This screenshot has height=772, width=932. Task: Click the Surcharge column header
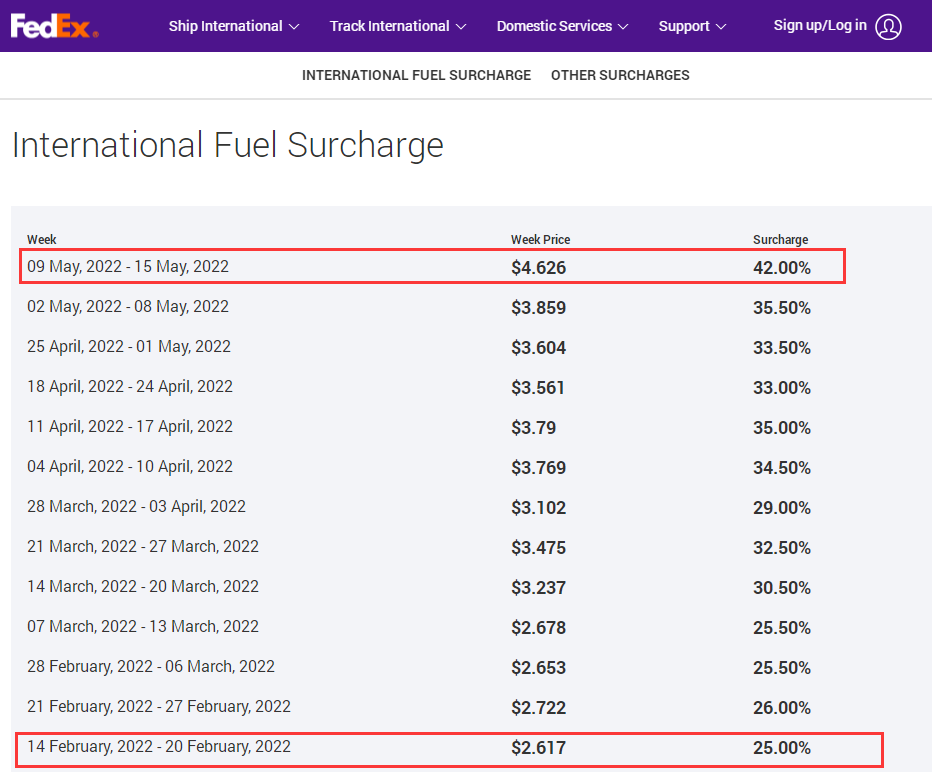pyautogui.click(x=780, y=240)
